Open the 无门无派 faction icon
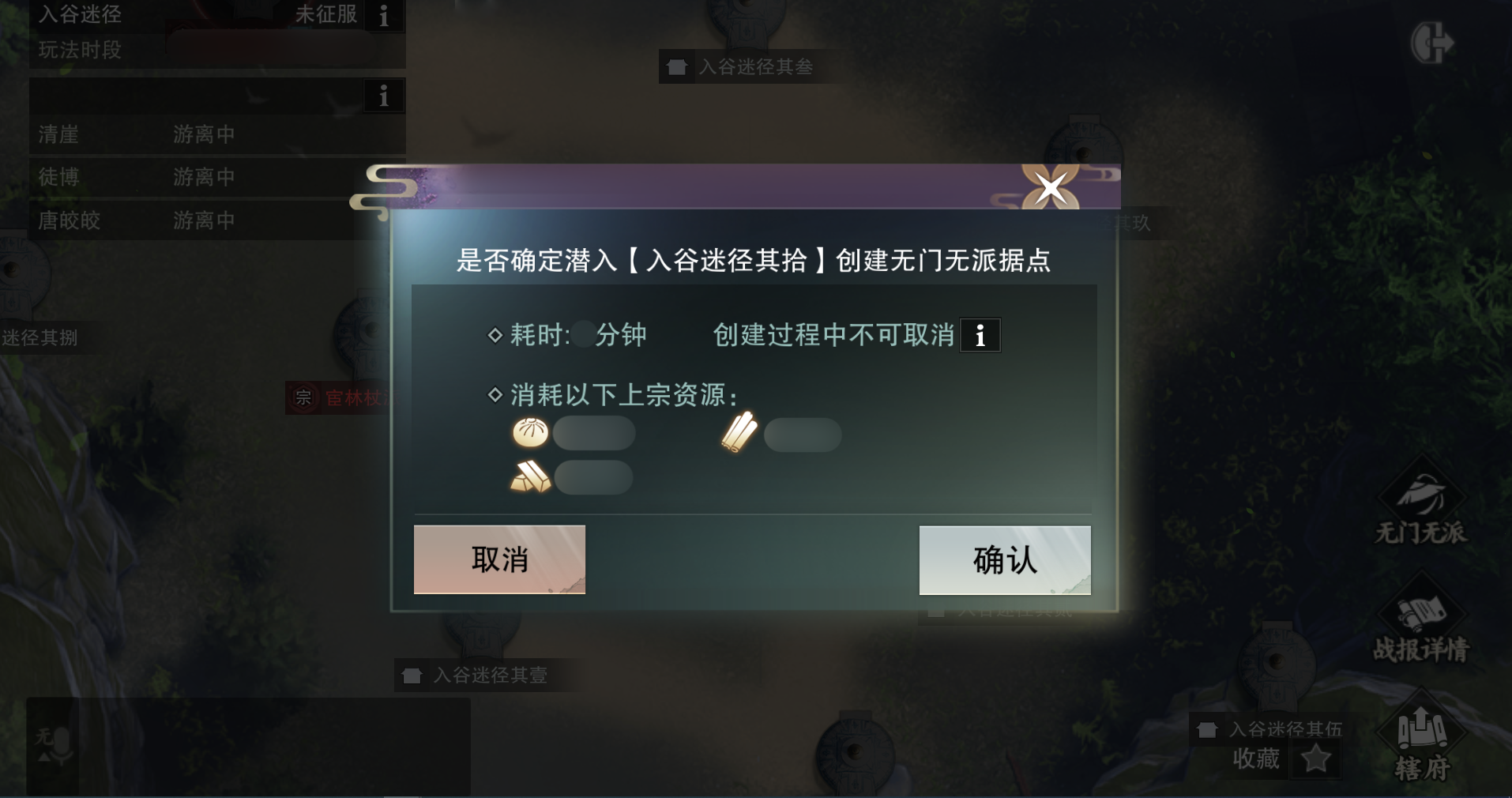The image size is (1512, 798). click(x=1421, y=506)
